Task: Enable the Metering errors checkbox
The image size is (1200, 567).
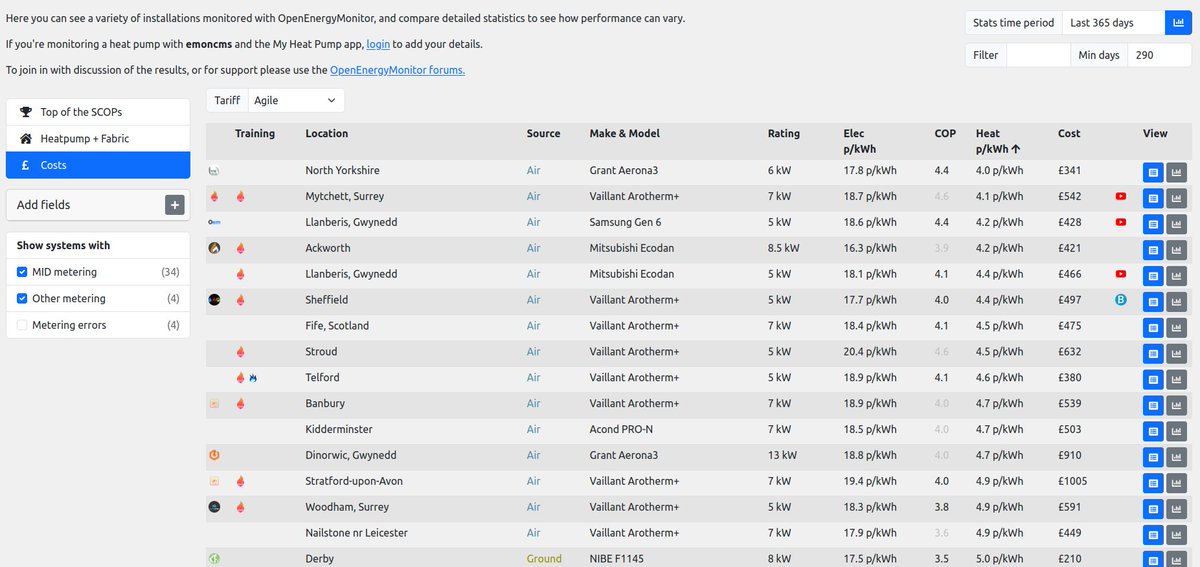Action: coord(23,324)
